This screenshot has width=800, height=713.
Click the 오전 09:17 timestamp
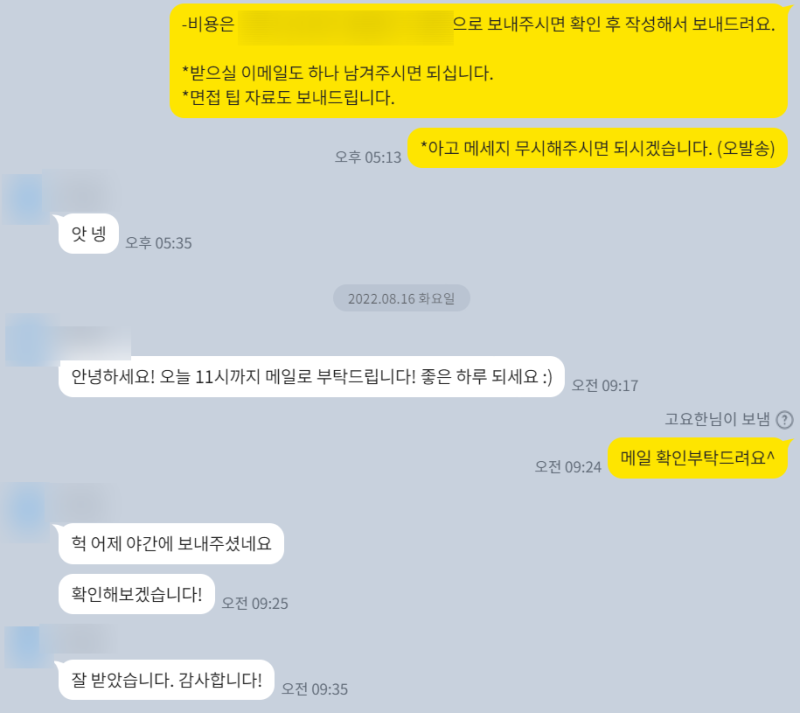coord(605,385)
